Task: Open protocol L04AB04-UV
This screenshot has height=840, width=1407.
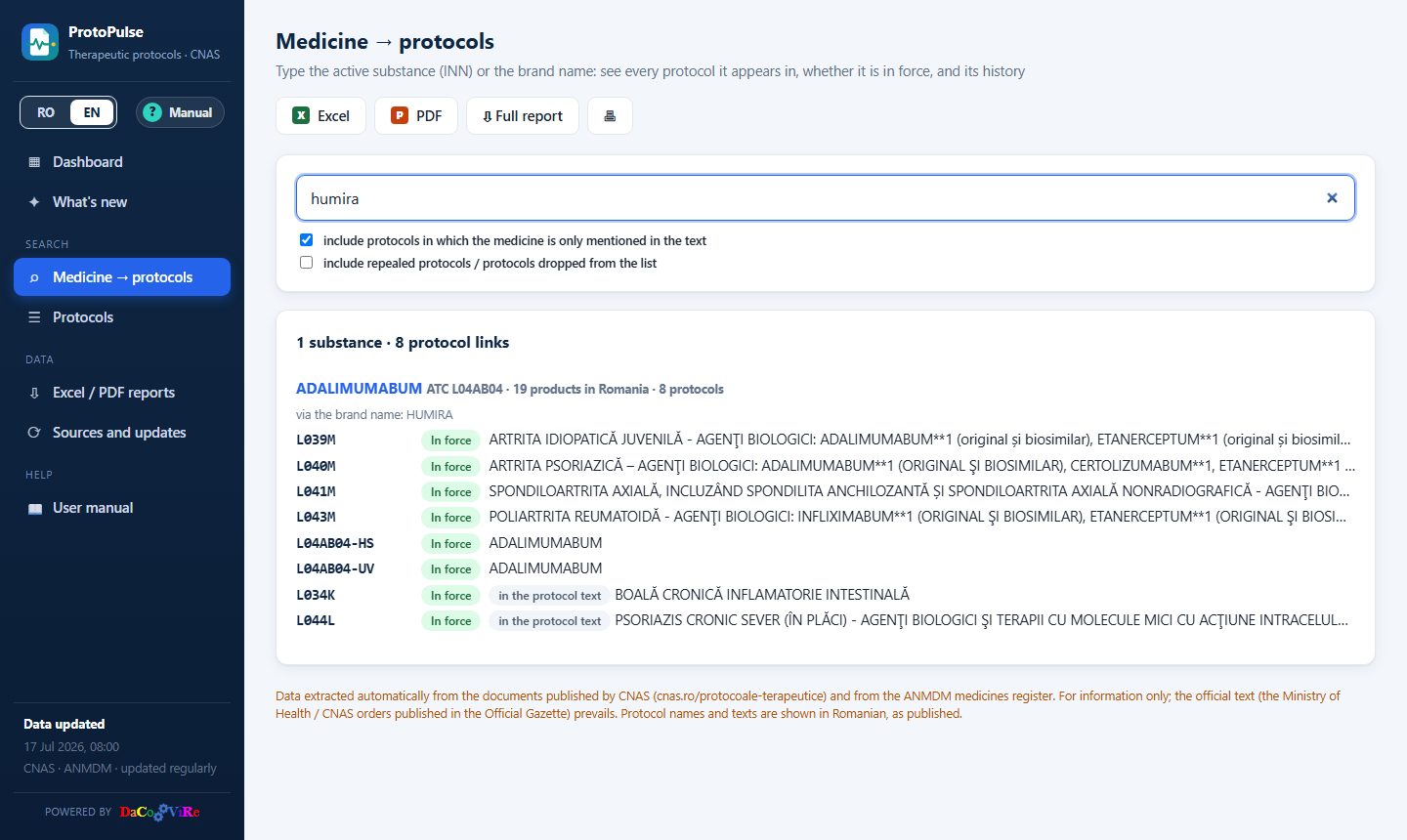Action: click(826, 568)
